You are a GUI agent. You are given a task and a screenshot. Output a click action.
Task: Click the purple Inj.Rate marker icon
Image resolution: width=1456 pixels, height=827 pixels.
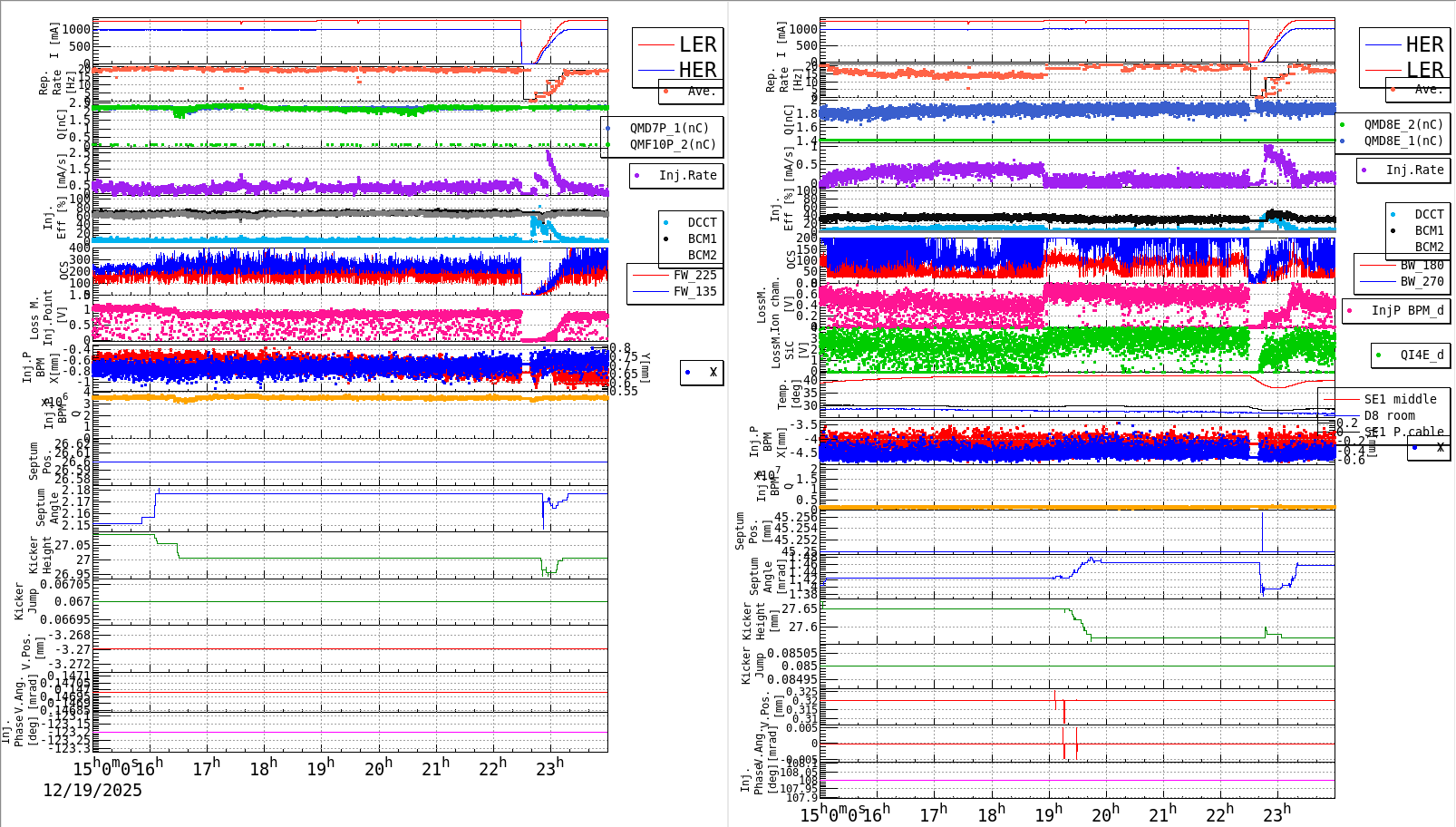click(638, 176)
